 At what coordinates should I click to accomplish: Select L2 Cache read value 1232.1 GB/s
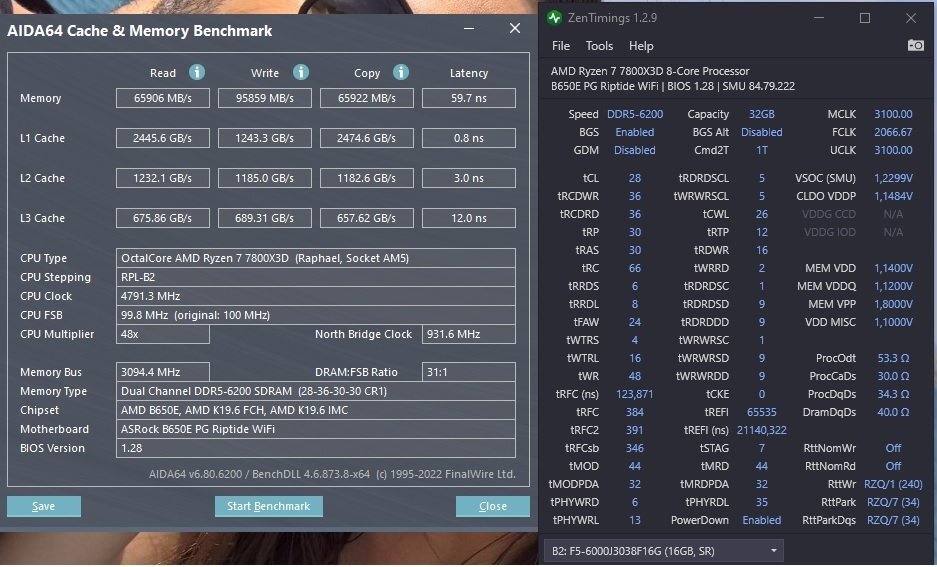pos(163,178)
